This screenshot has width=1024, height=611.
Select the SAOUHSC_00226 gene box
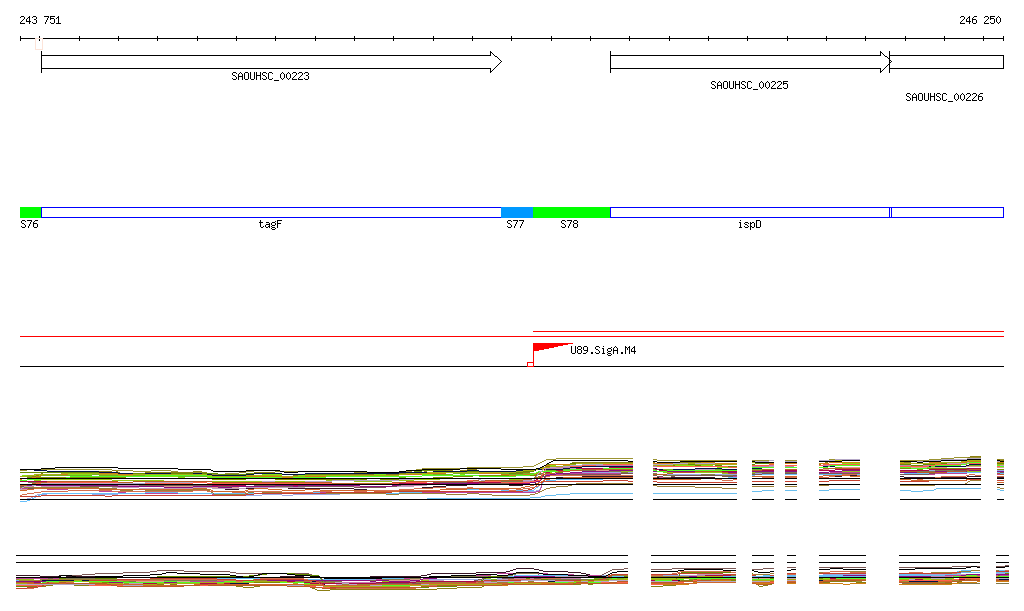(x=946, y=62)
